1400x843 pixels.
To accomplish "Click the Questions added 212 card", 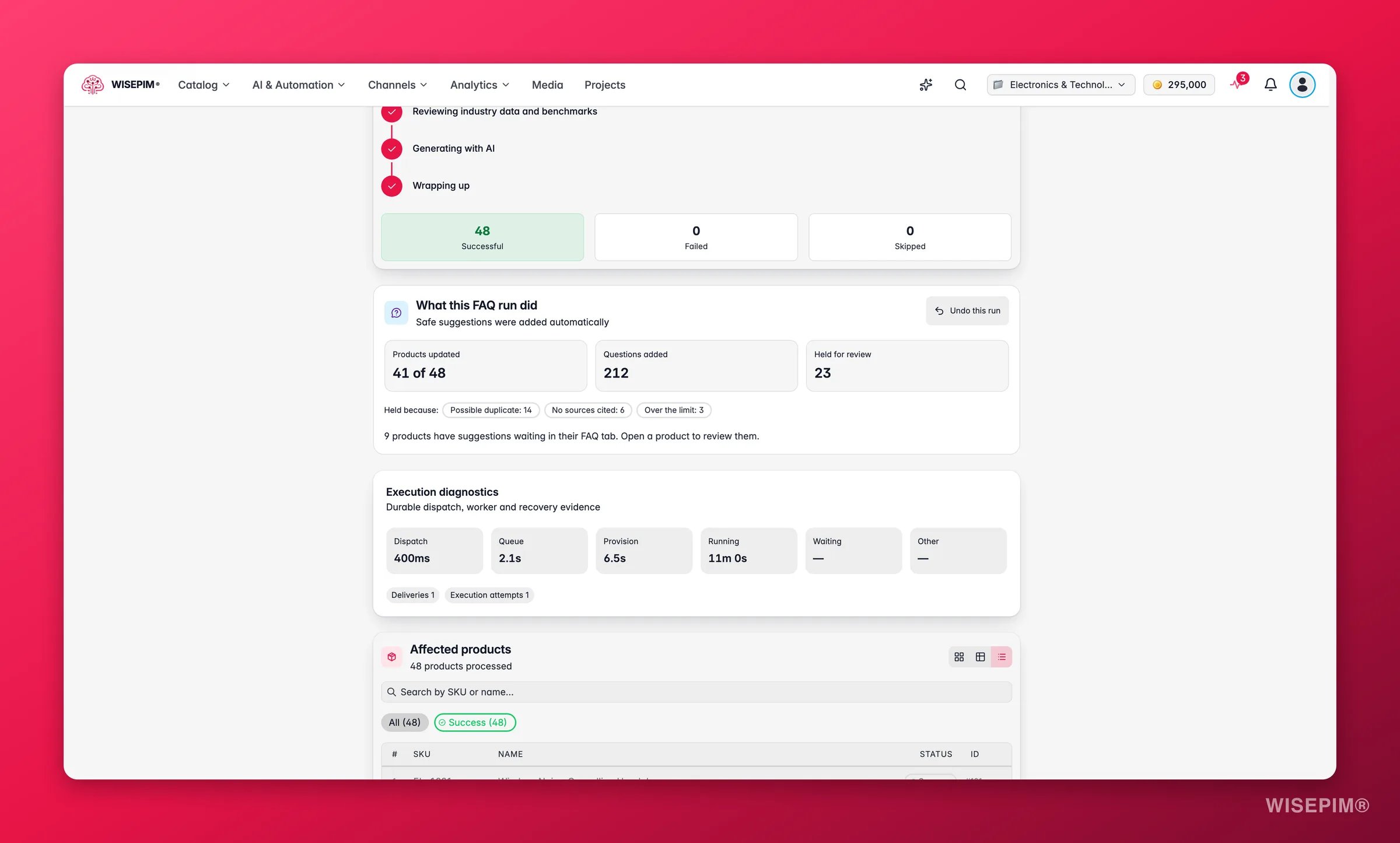I will [696, 366].
